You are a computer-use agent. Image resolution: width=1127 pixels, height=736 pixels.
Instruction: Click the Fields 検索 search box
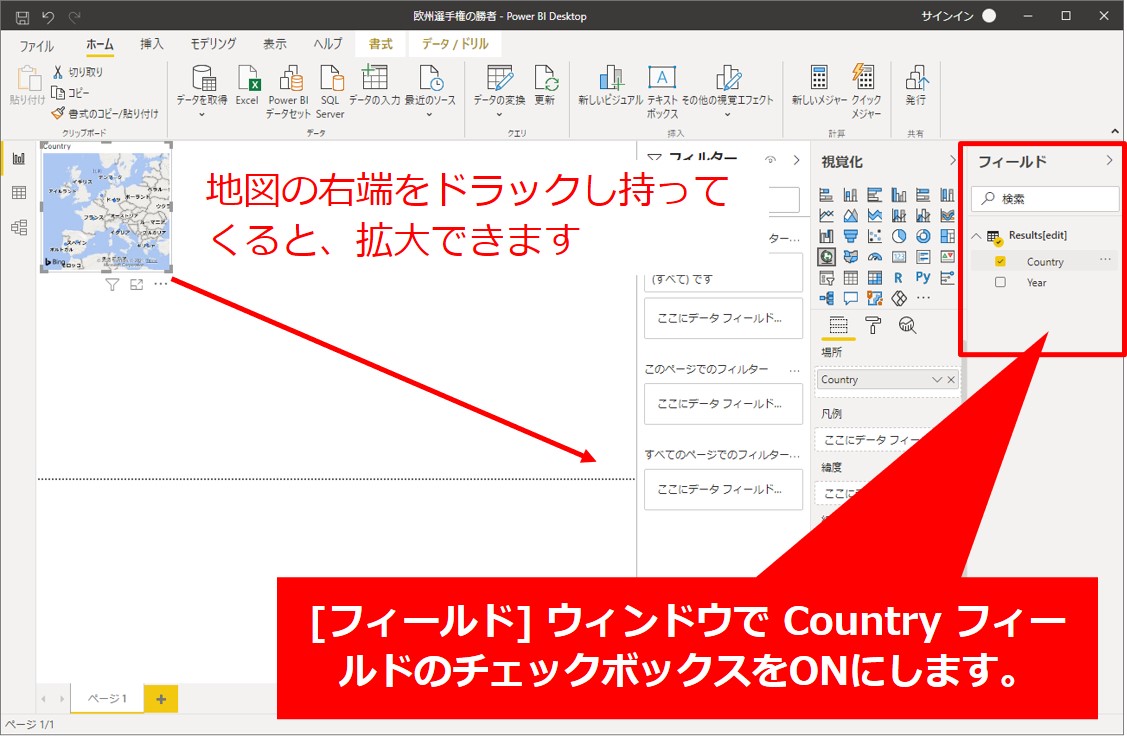1045,199
